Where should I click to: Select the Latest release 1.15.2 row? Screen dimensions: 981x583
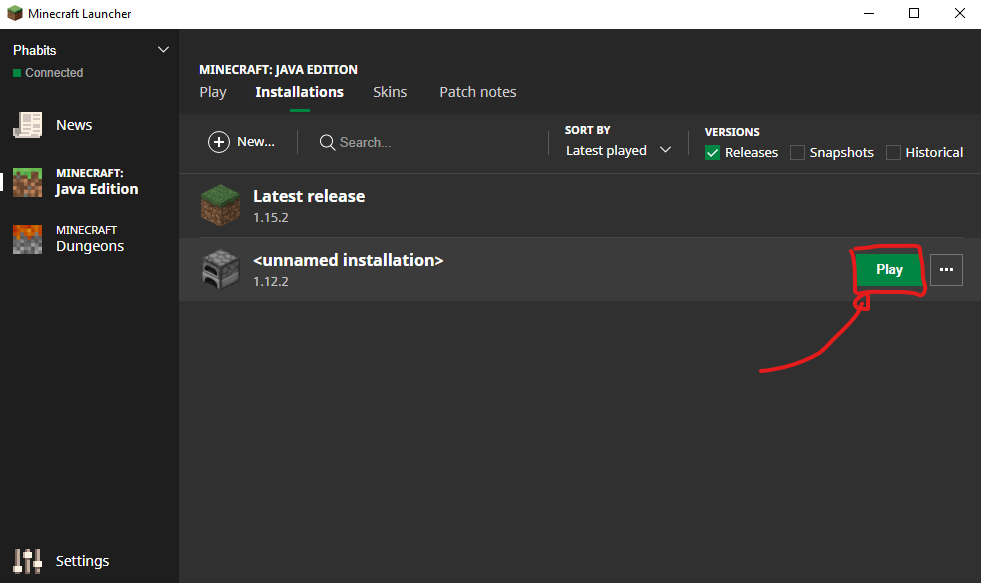tap(580, 206)
